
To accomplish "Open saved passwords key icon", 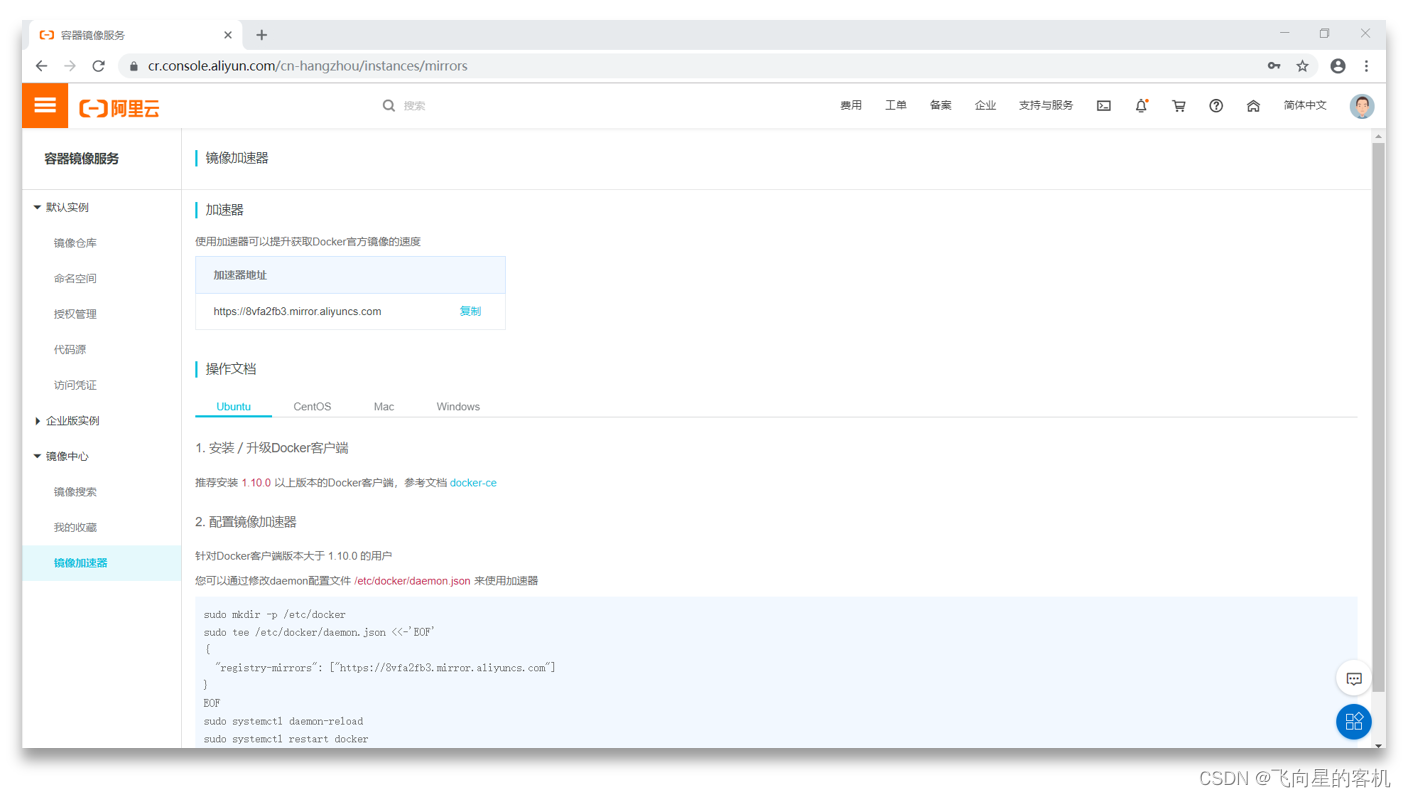I will (1274, 66).
